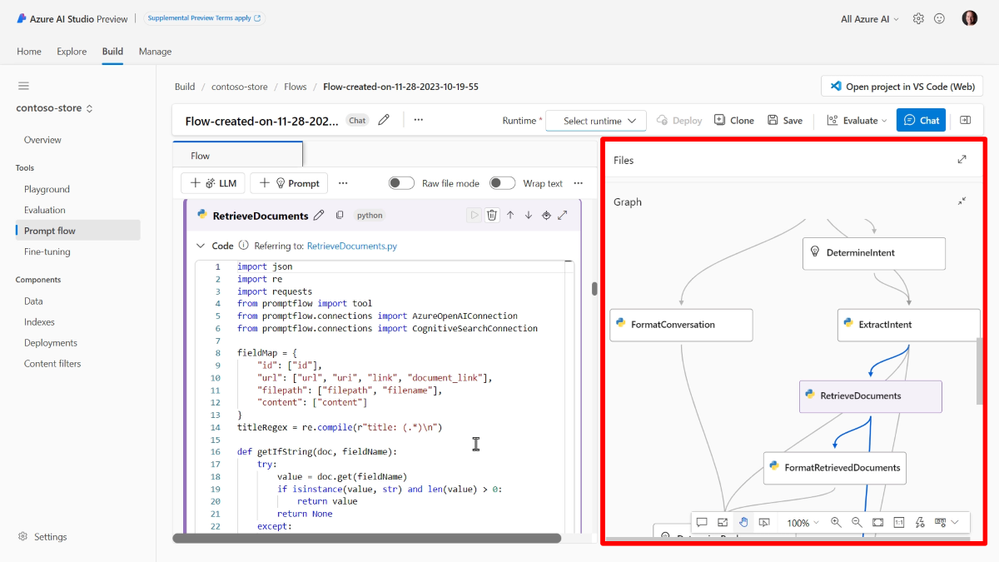
Task: Open the Explore tab
Action: [71, 51]
